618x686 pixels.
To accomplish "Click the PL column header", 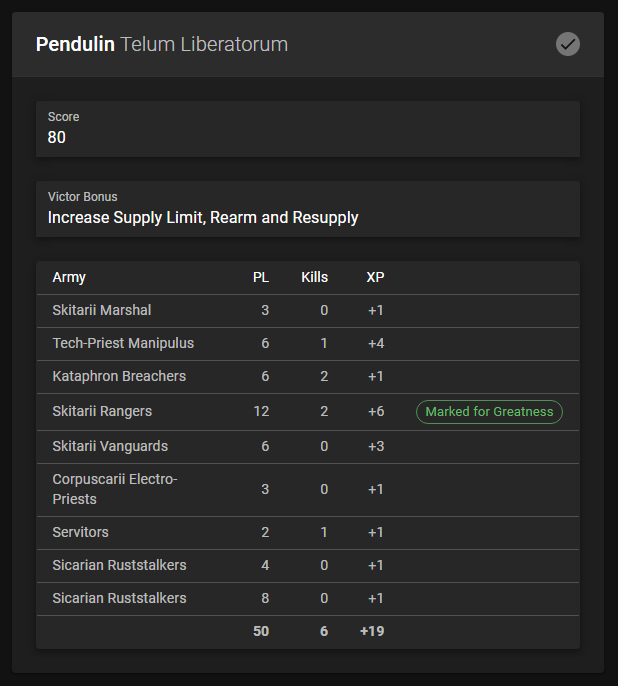I will [x=261, y=277].
